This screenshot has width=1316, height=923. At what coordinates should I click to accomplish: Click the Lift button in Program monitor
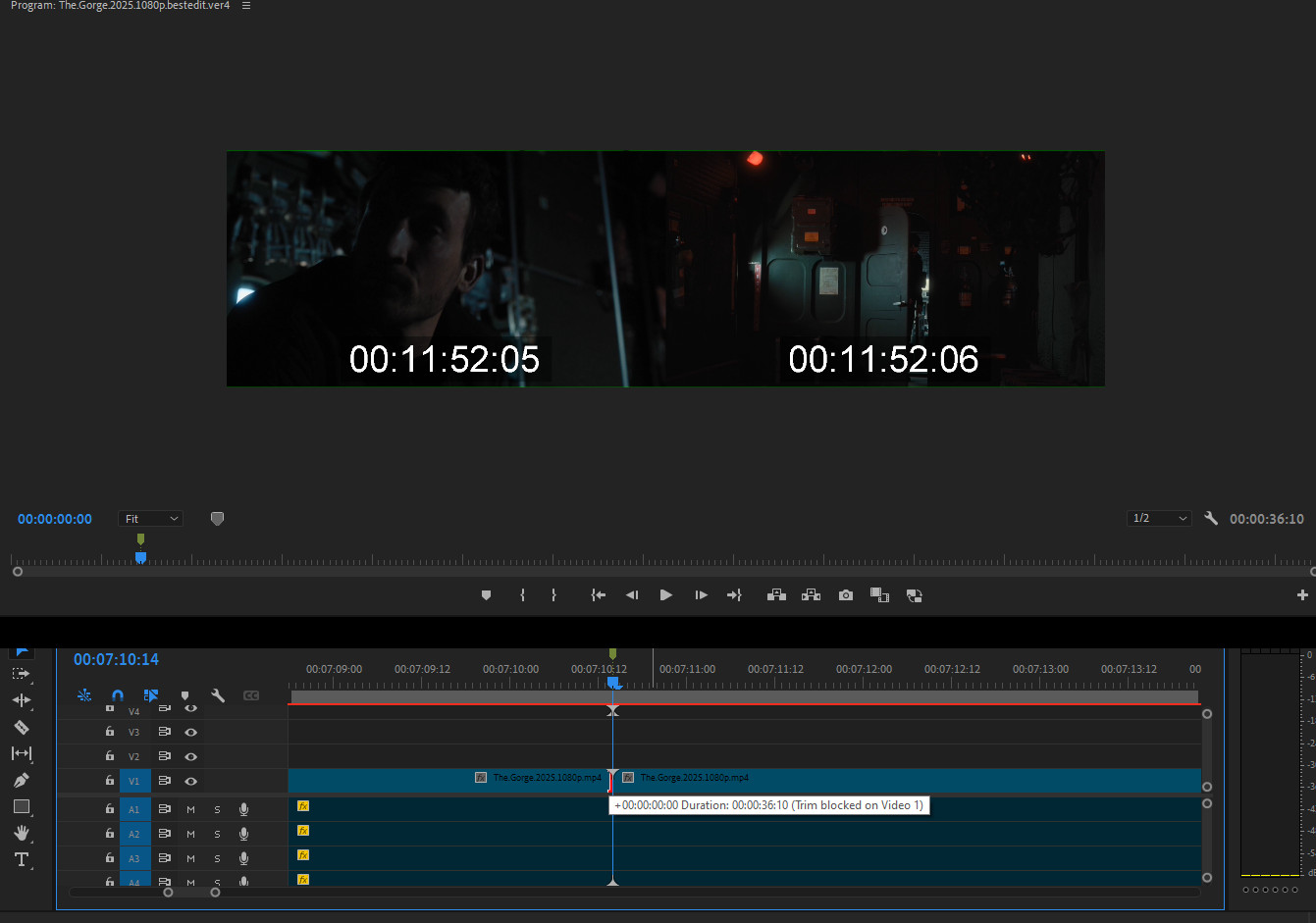click(x=776, y=595)
